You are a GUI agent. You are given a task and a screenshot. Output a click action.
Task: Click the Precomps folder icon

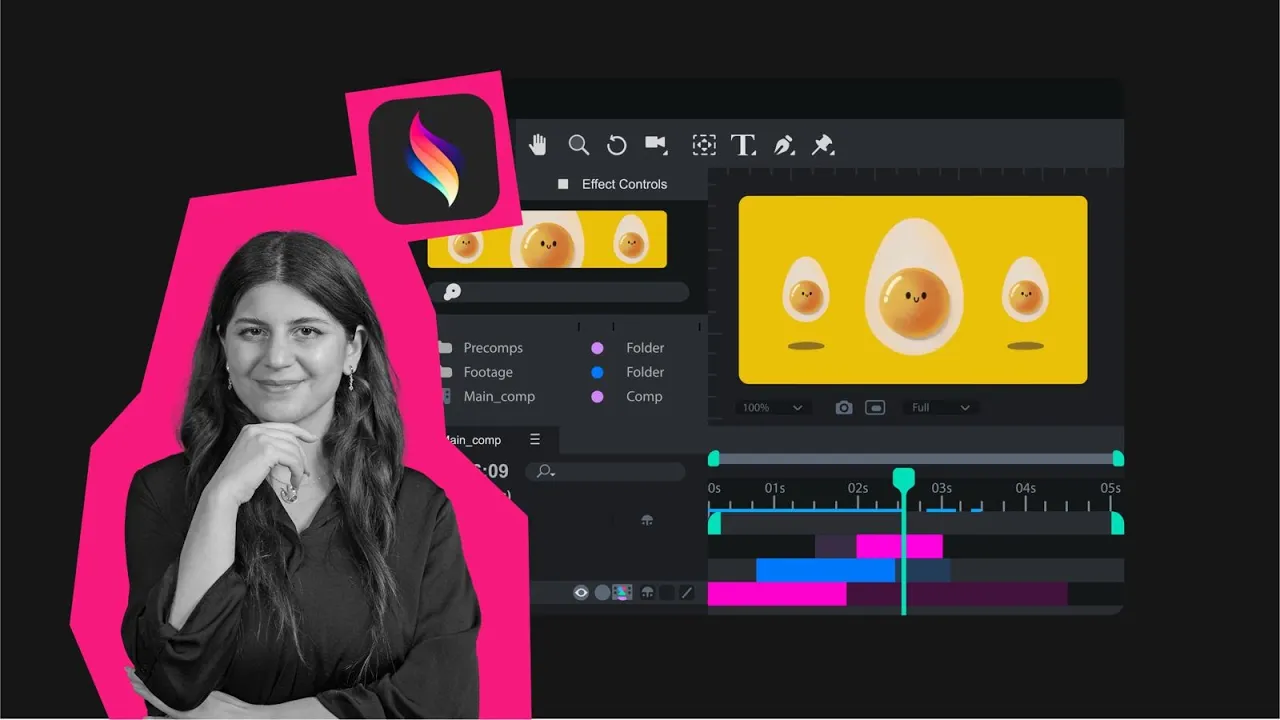[445, 348]
